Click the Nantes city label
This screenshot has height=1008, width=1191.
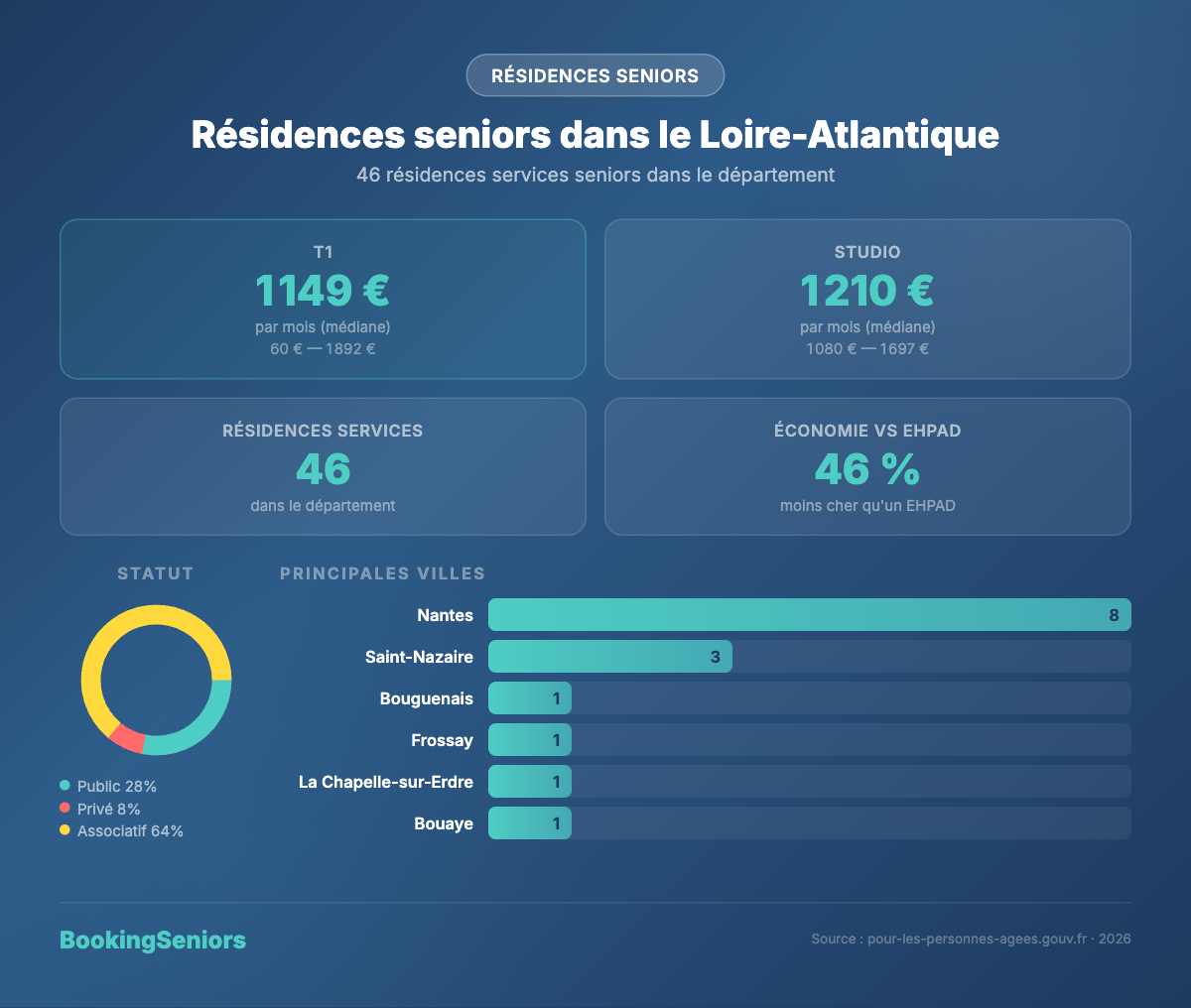[x=446, y=614]
